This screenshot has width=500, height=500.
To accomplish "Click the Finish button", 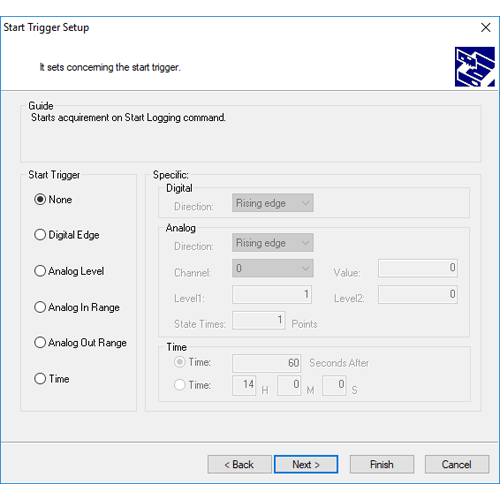I will [x=382, y=464].
